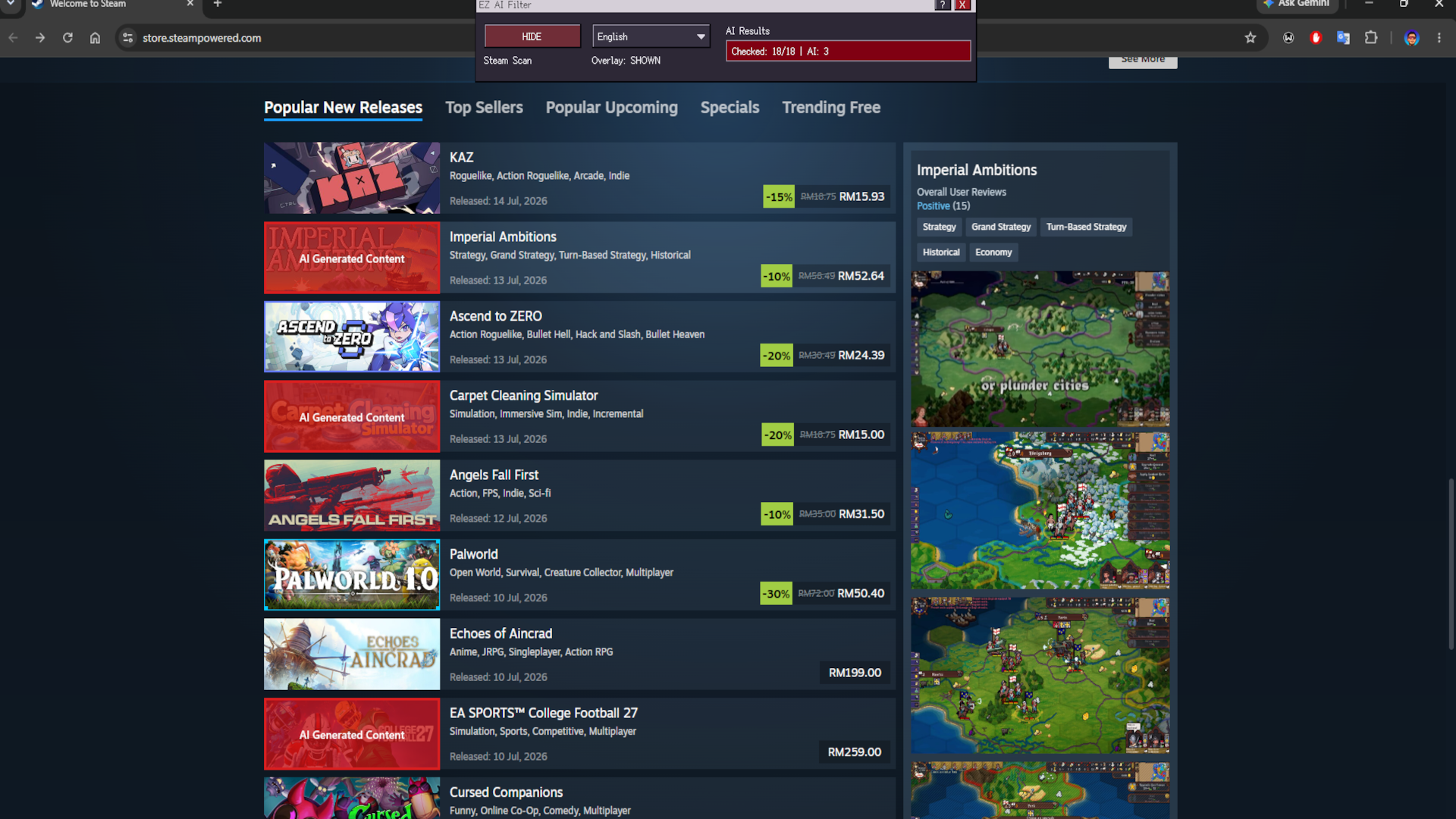Click the Historical tag in the preview panel
This screenshot has width=1456, height=819.
pyautogui.click(x=940, y=253)
